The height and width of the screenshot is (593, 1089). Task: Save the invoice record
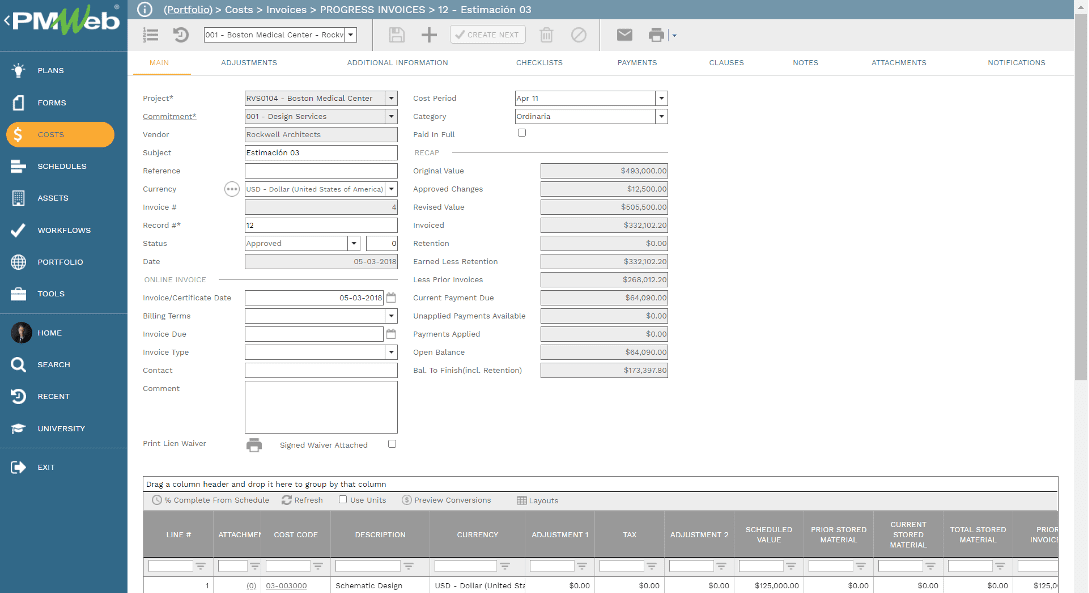[x=396, y=34]
